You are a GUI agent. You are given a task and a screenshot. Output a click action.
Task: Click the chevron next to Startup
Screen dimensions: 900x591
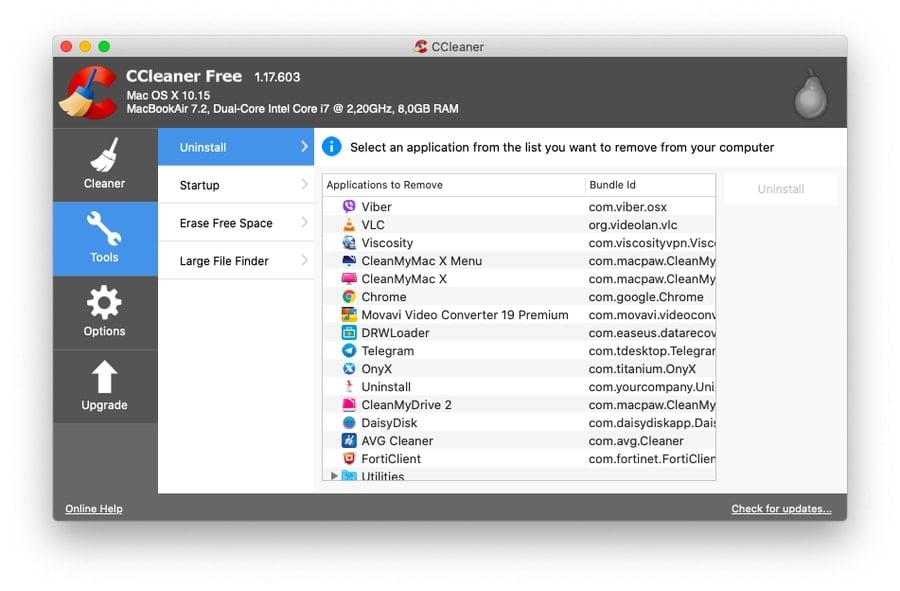pyautogui.click(x=304, y=185)
